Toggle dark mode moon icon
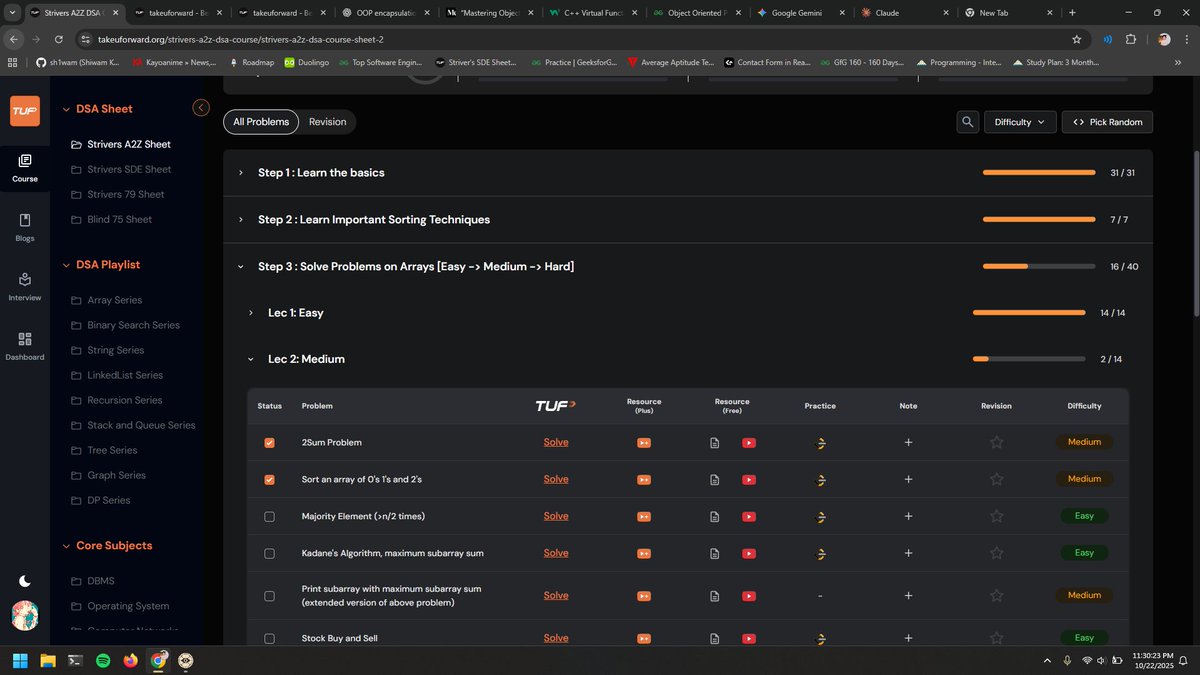1200x675 pixels. click(25, 581)
